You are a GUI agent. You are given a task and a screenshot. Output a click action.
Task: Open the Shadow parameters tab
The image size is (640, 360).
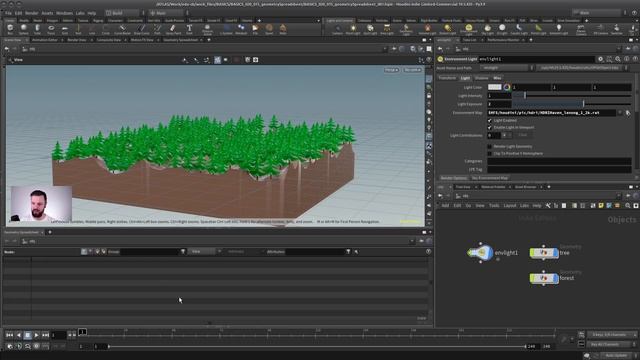click(481, 78)
